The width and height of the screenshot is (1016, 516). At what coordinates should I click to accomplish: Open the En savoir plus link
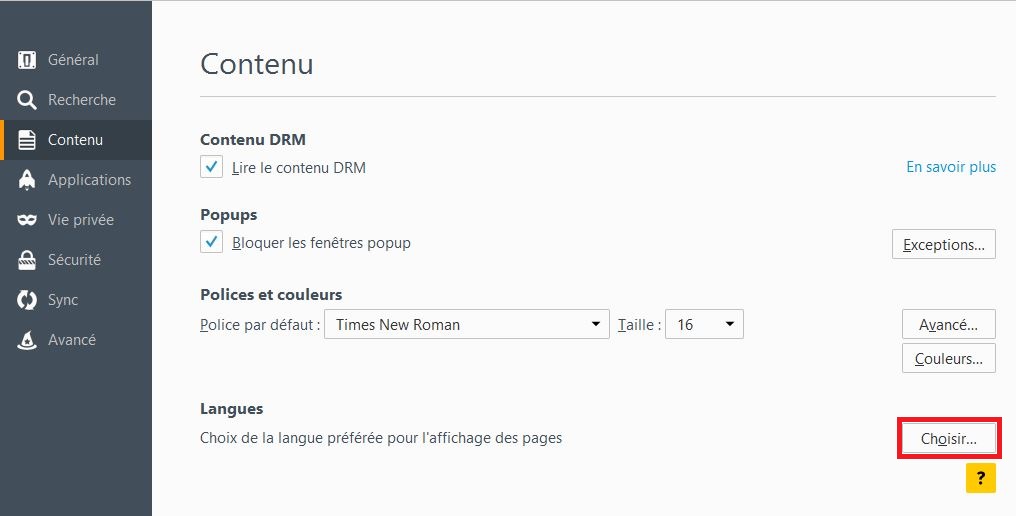(x=950, y=167)
